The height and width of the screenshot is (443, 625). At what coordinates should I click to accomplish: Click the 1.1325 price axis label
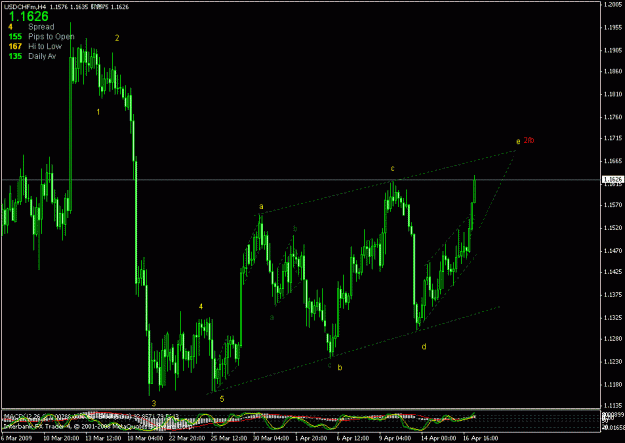[613, 318]
